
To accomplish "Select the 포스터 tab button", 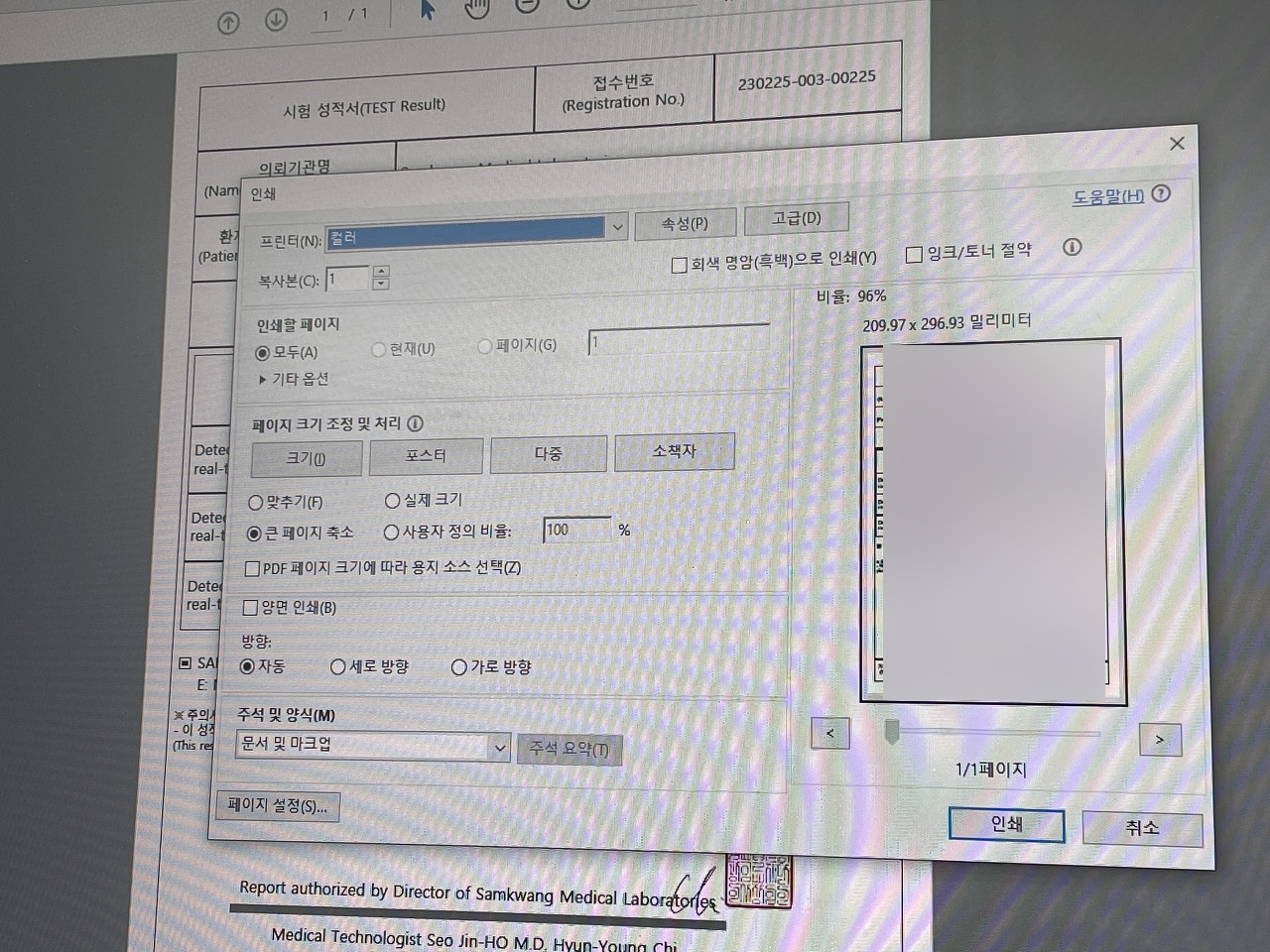I will 426,456.
